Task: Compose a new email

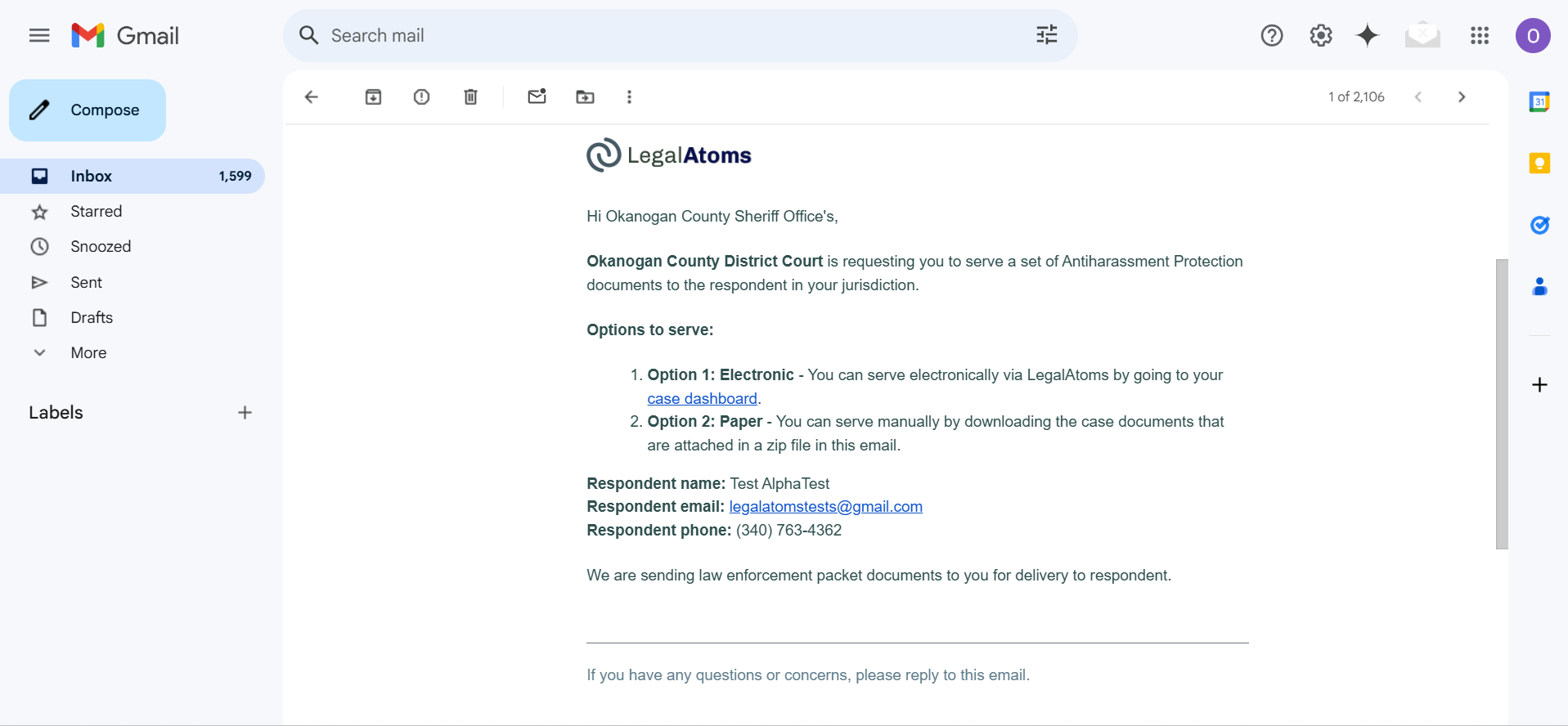Action: (88, 110)
